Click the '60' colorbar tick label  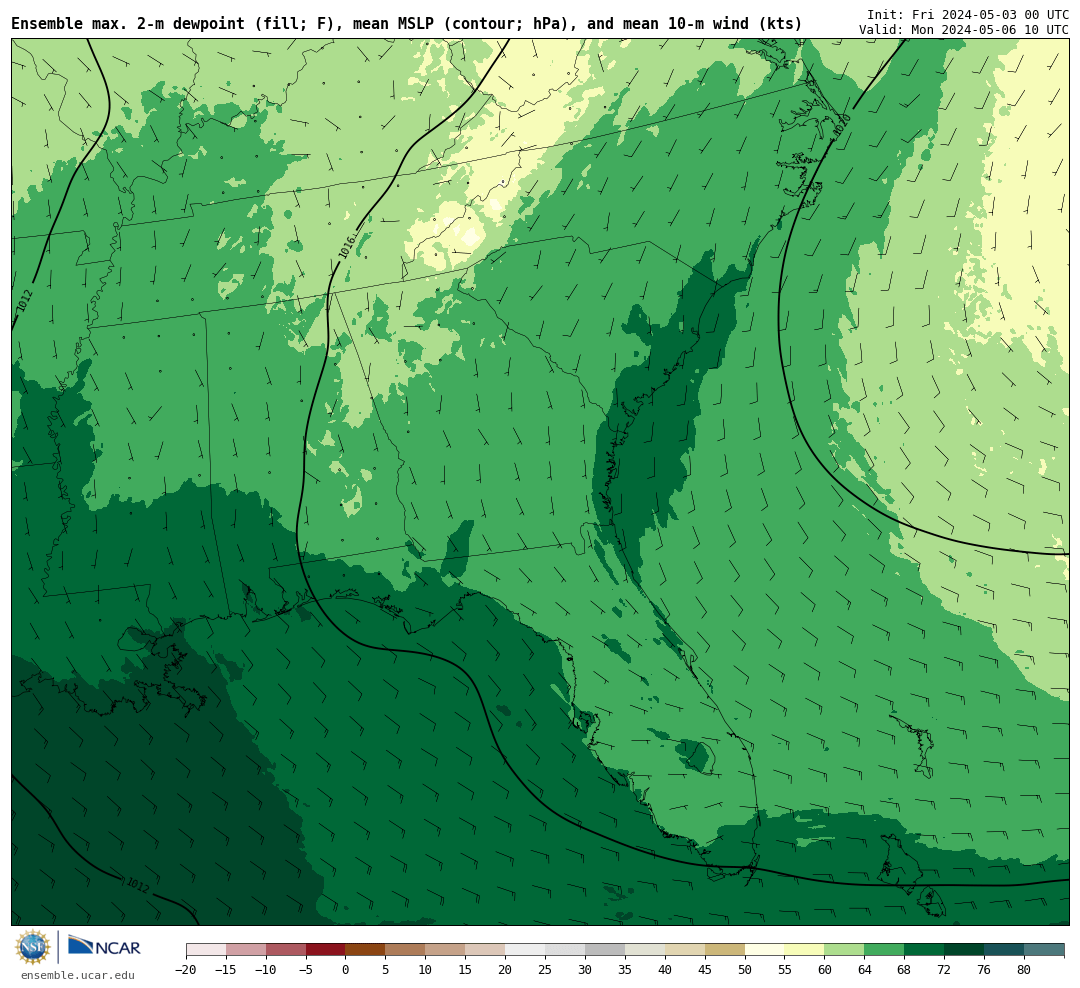click(825, 969)
